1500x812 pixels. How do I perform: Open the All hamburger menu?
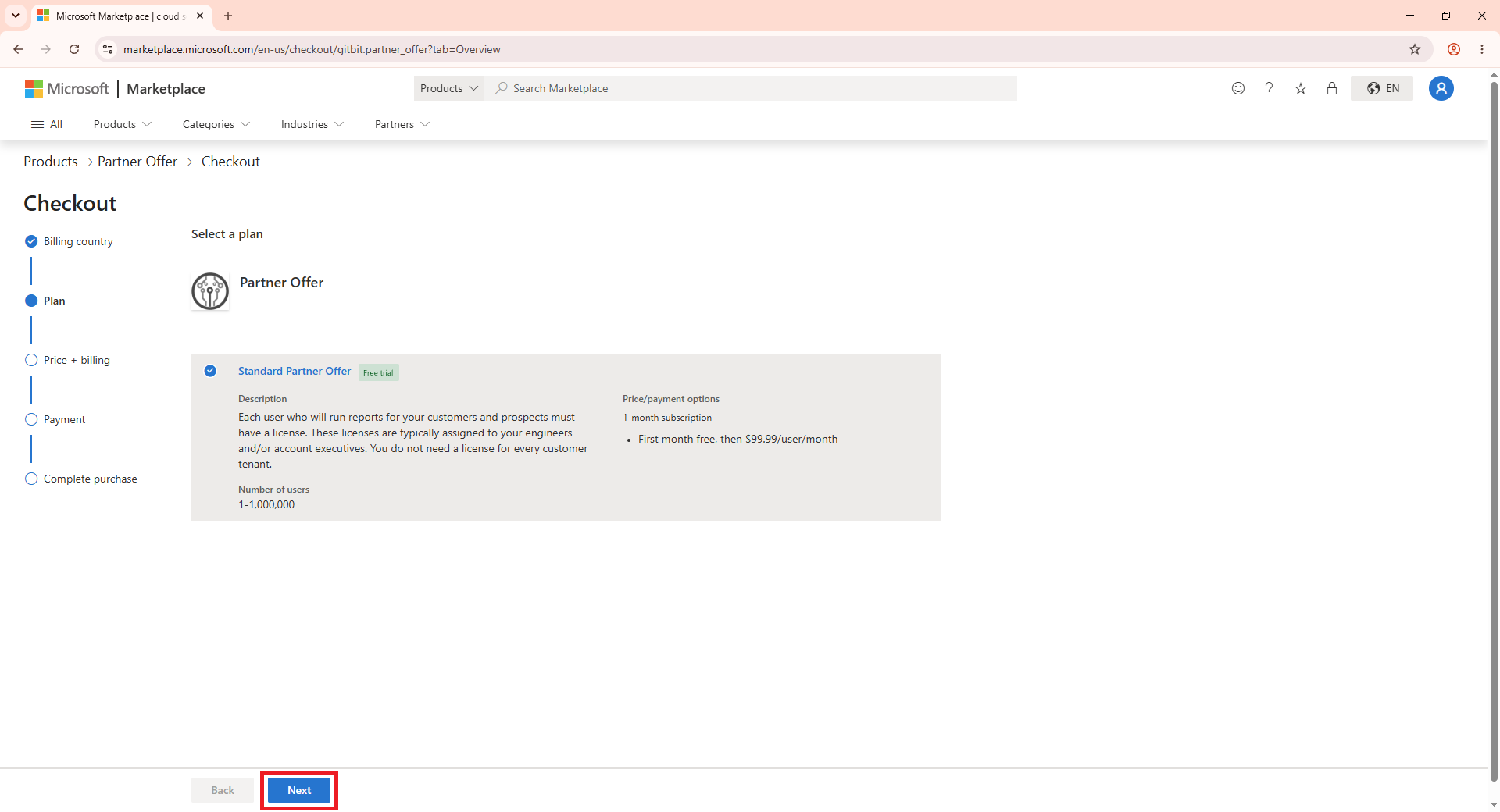46,124
